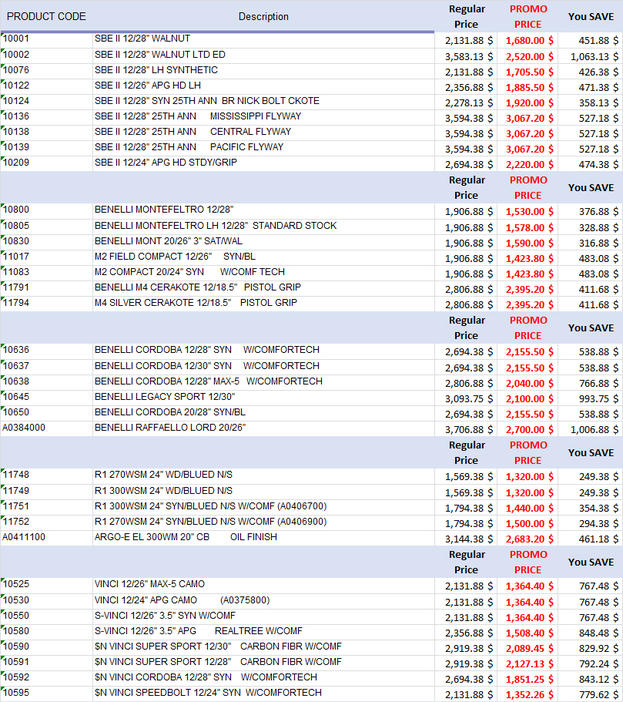Click promo price 2,683.20 $
The image size is (623, 702).
tap(529, 539)
